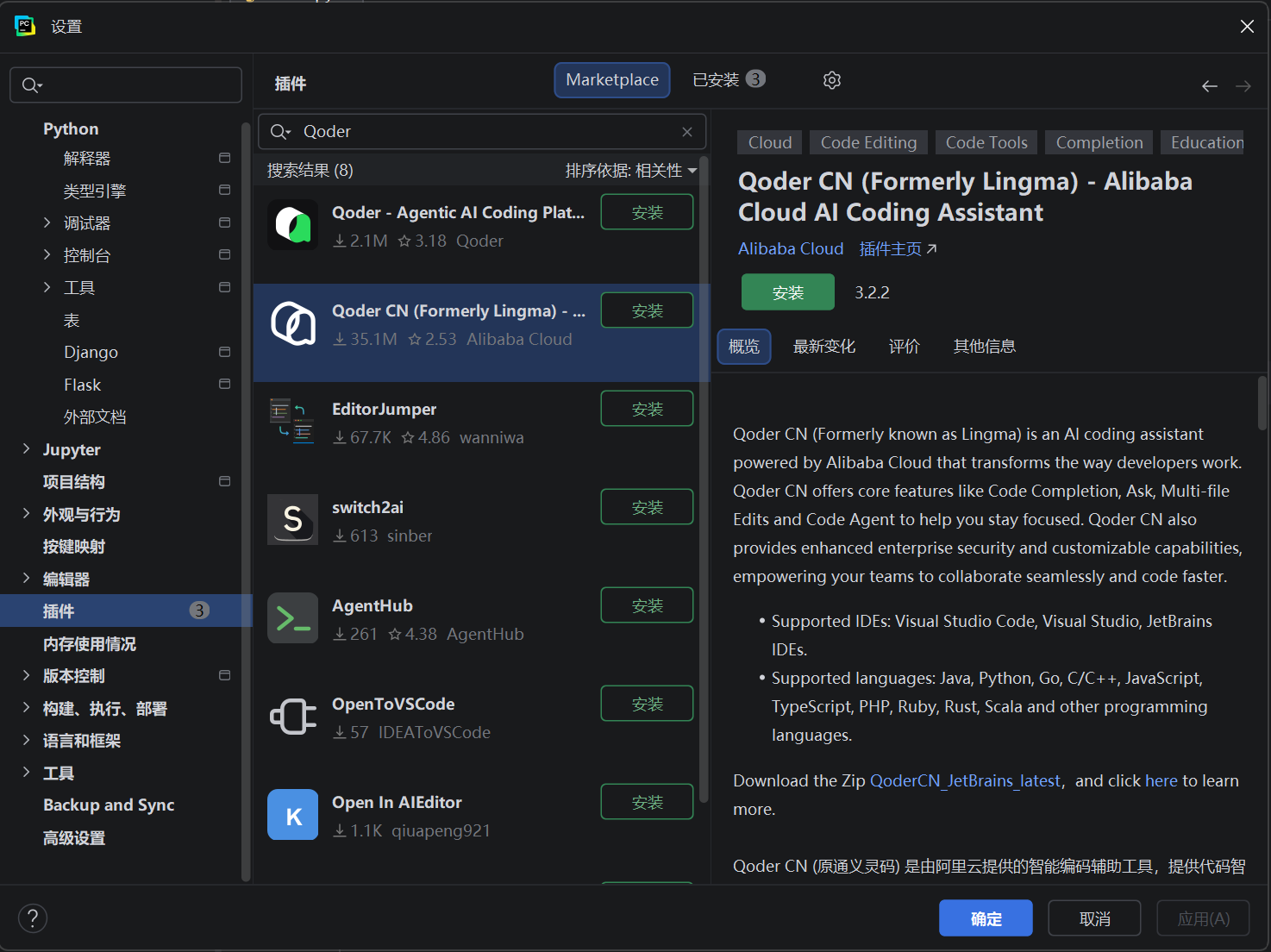This screenshot has height=952, width=1271.
Task: Expand the 语言和框架 settings section
Action: click(x=27, y=740)
